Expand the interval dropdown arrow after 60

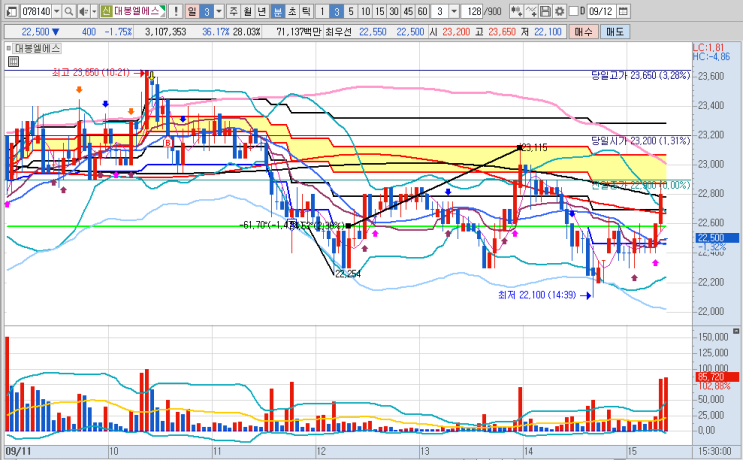click(x=453, y=11)
